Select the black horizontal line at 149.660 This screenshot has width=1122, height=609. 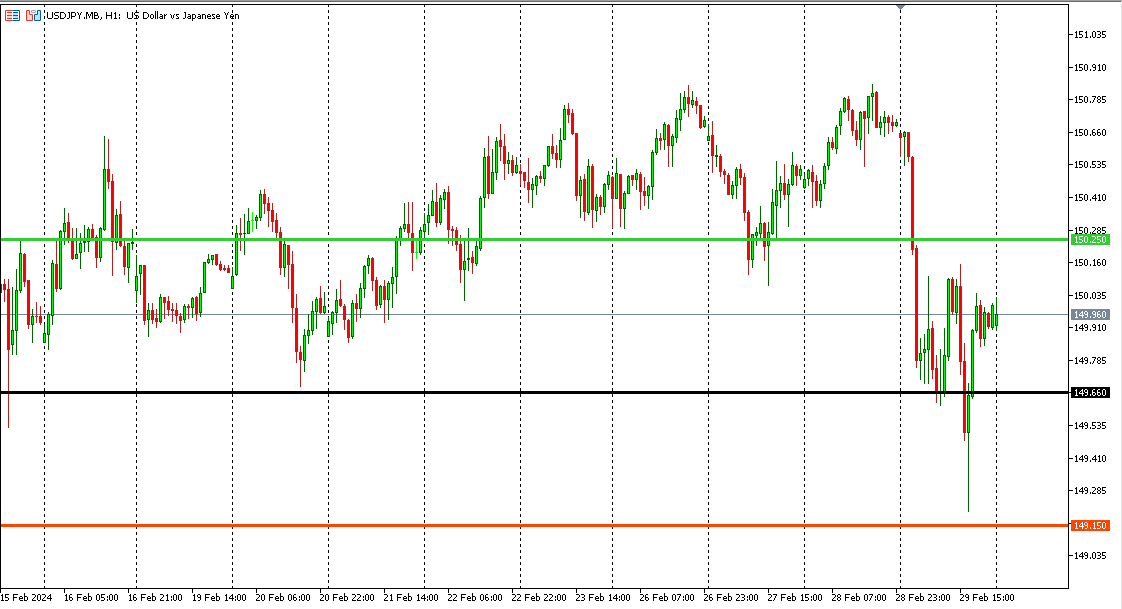(x=534, y=392)
